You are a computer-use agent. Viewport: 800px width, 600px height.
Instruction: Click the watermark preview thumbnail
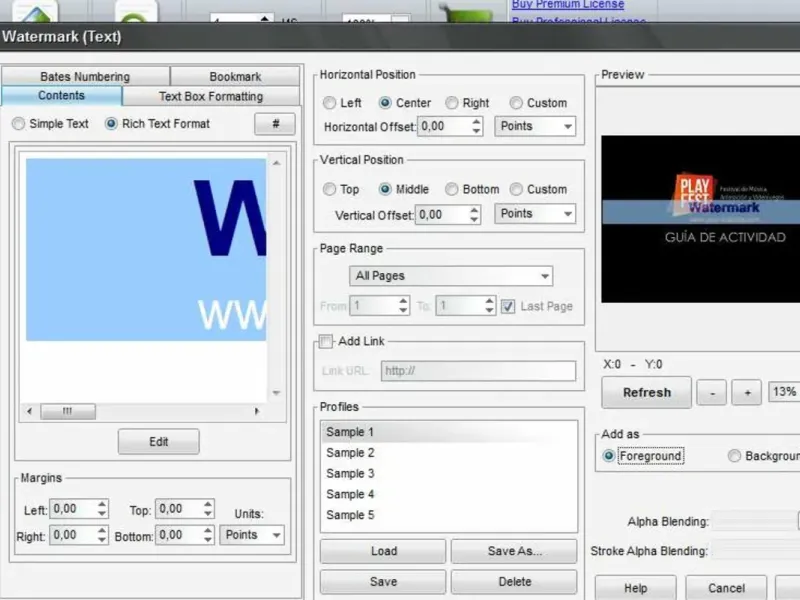701,219
